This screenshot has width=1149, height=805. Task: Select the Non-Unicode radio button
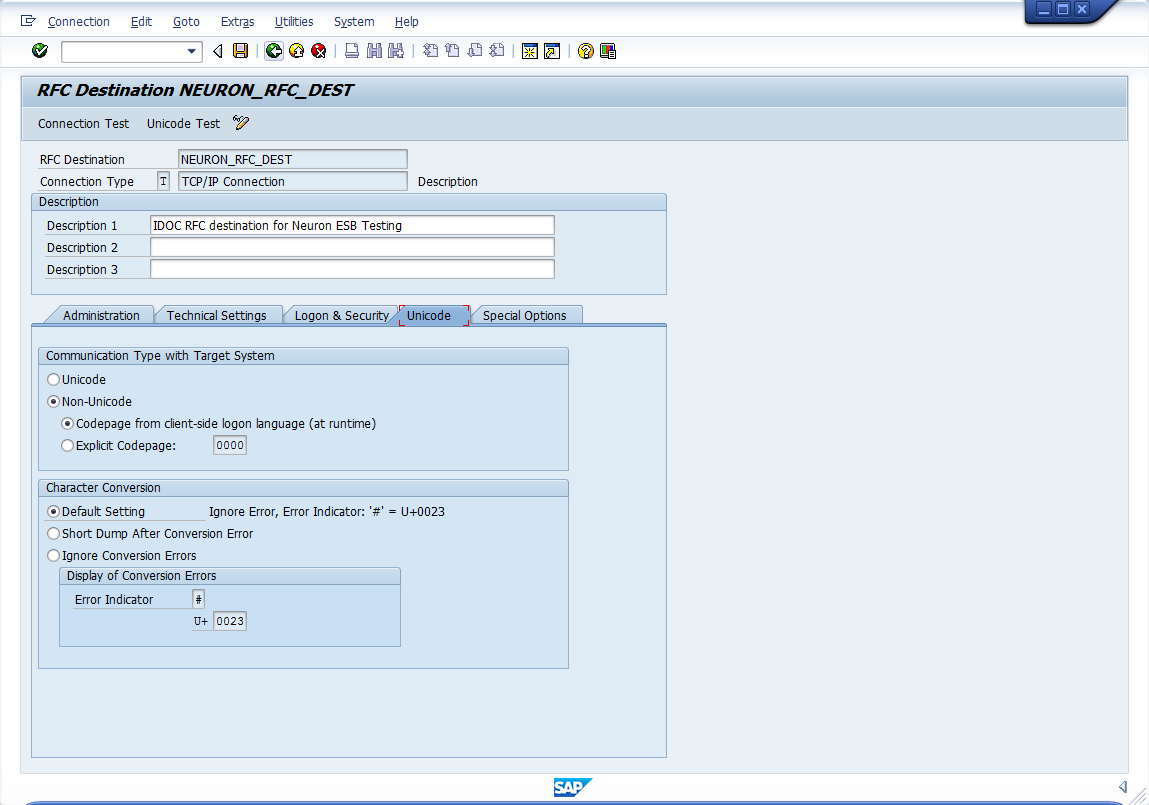click(x=53, y=401)
